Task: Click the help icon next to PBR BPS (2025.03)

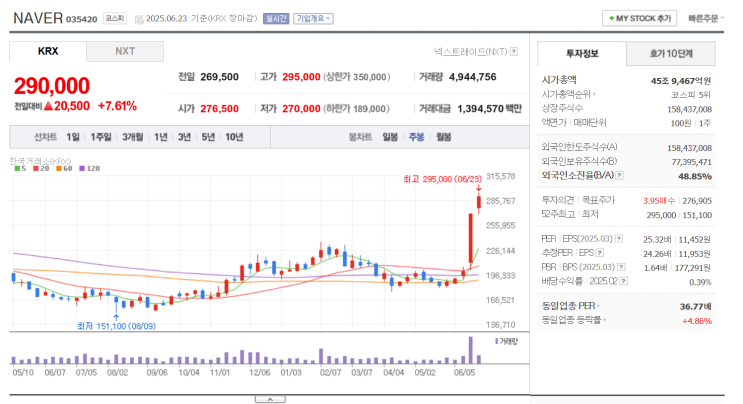Action: [621, 267]
